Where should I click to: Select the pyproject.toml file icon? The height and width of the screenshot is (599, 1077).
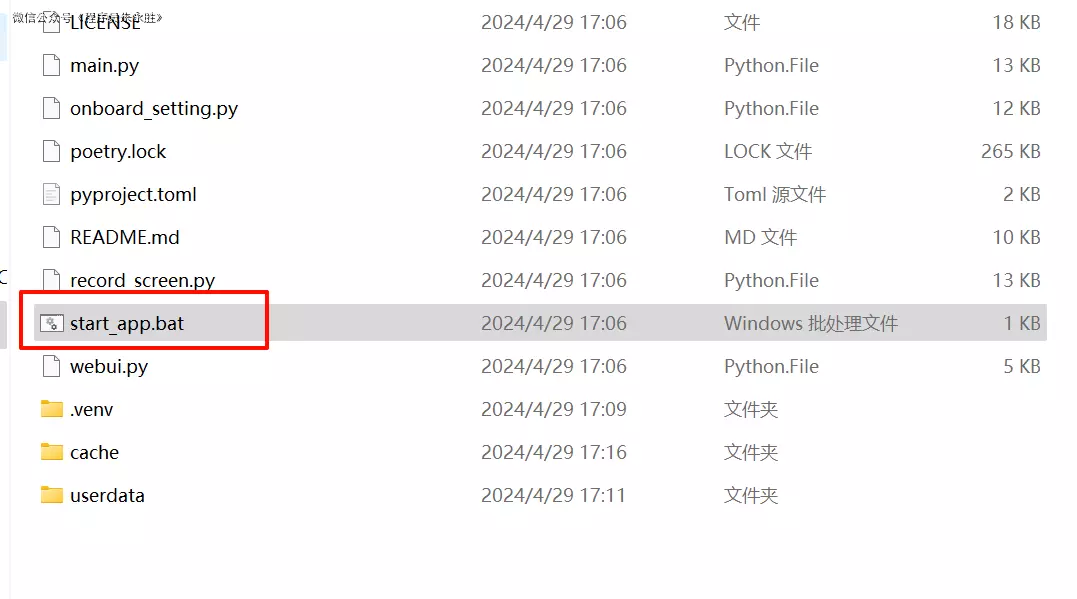coord(52,195)
